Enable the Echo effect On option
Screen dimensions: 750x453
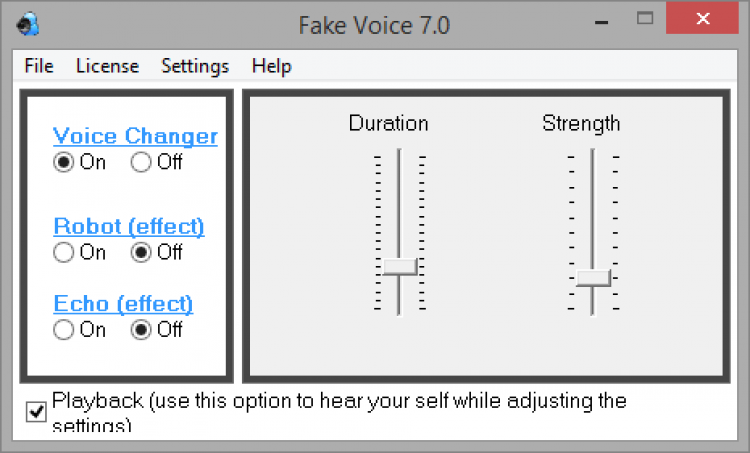(64, 329)
